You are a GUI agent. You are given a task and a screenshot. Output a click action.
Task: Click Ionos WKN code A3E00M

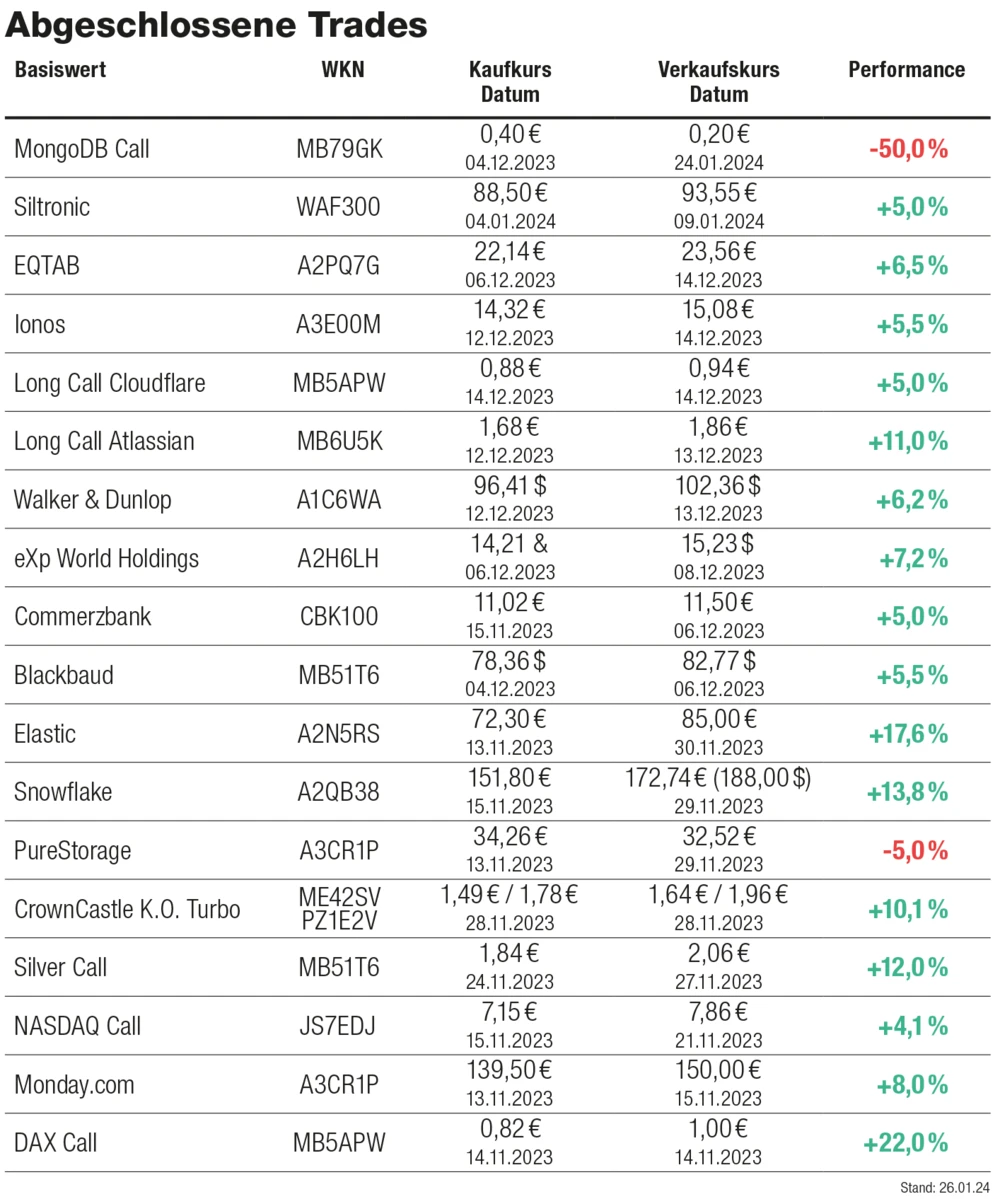coord(339,325)
